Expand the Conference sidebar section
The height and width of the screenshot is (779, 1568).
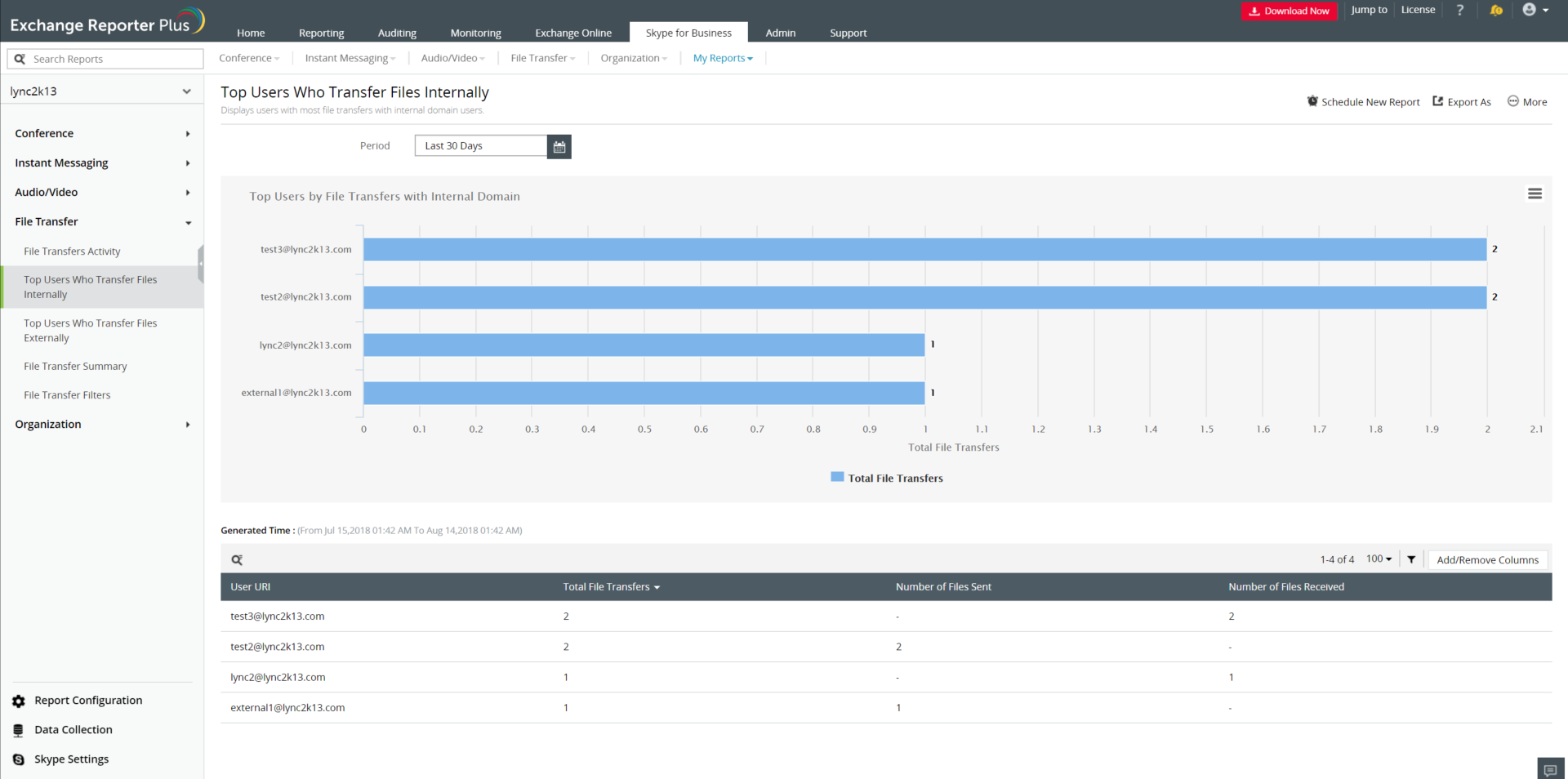click(x=102, y=133)
